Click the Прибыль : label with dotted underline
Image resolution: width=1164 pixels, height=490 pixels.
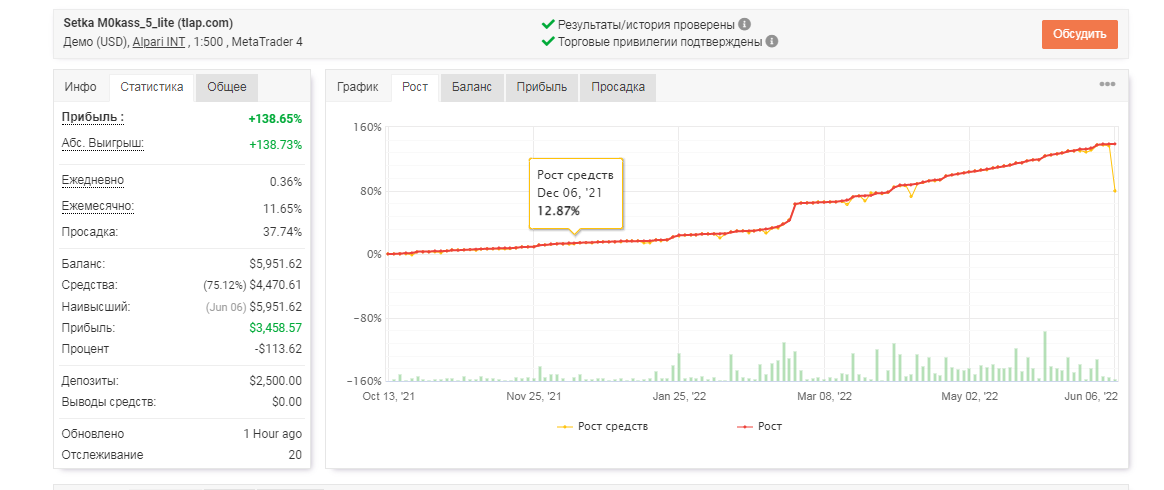click(x=93, y=117)
